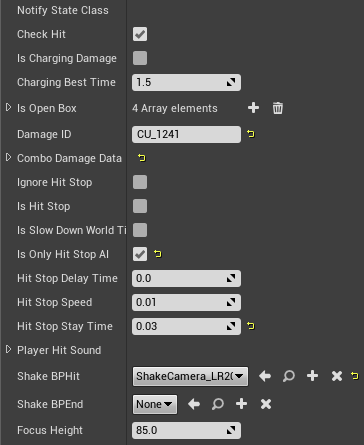This screenshot has height=445, width=364.
Task: Expand the Is Open Box array
Action: point(9,107)
